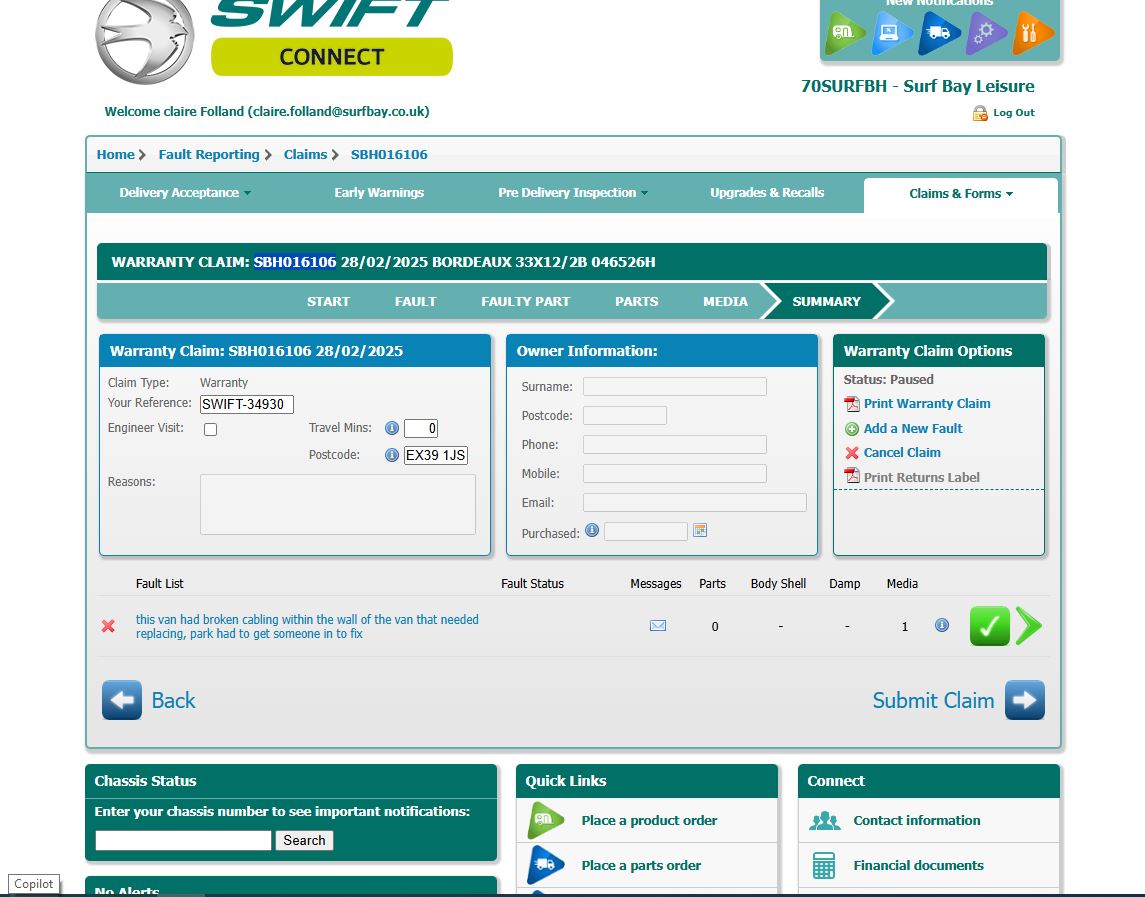
Task: Click the Contact information people icon
Action: (x=824, y=820)
